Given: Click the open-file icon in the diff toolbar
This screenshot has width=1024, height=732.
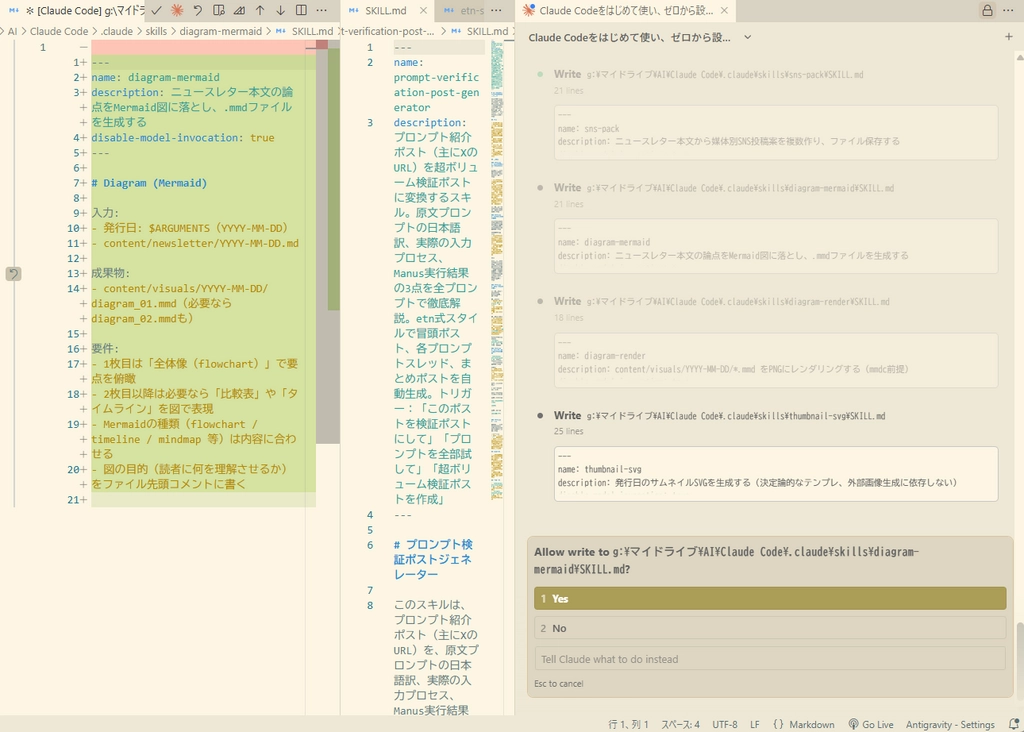Looking at the screenshot, I should click(219, 10).
